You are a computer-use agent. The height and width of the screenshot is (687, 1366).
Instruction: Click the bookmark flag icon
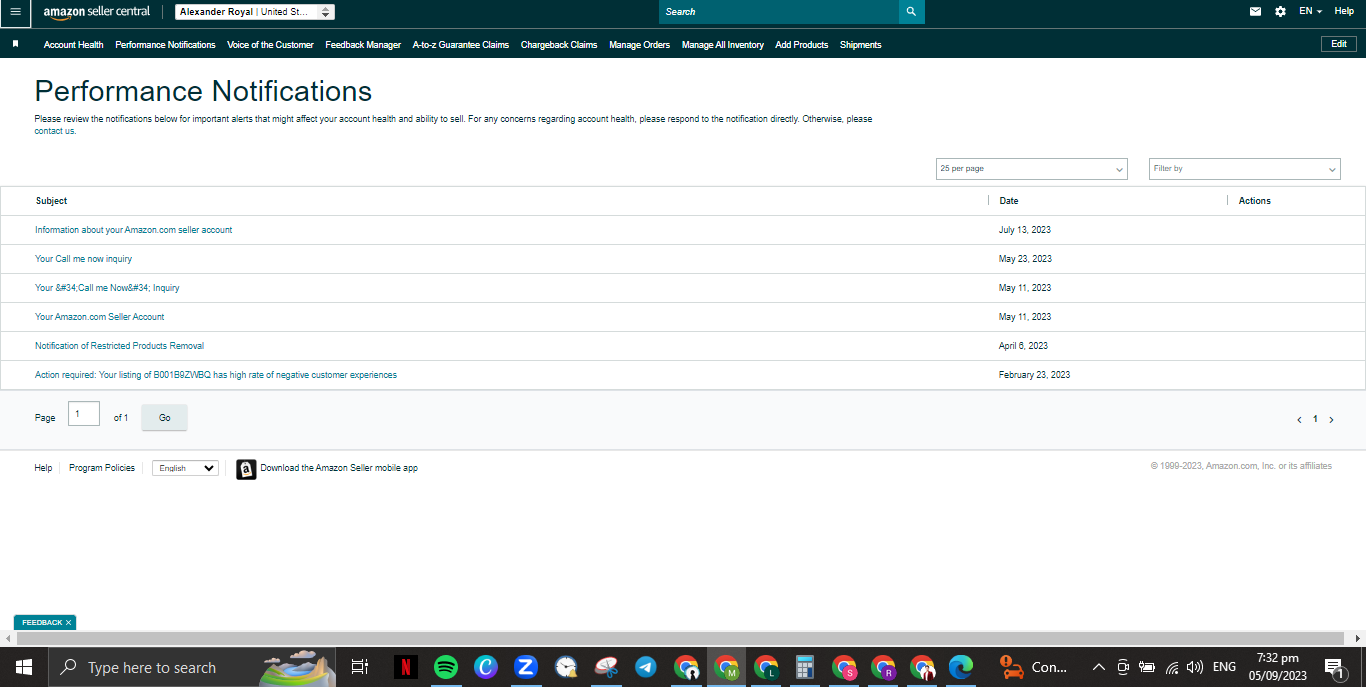point(15,44)
